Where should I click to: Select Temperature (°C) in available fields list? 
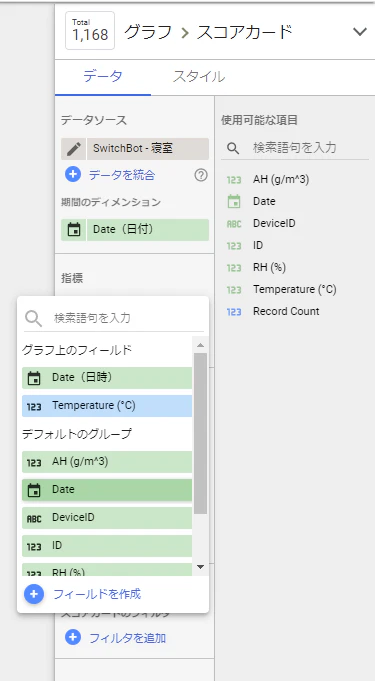pos(295,289)
